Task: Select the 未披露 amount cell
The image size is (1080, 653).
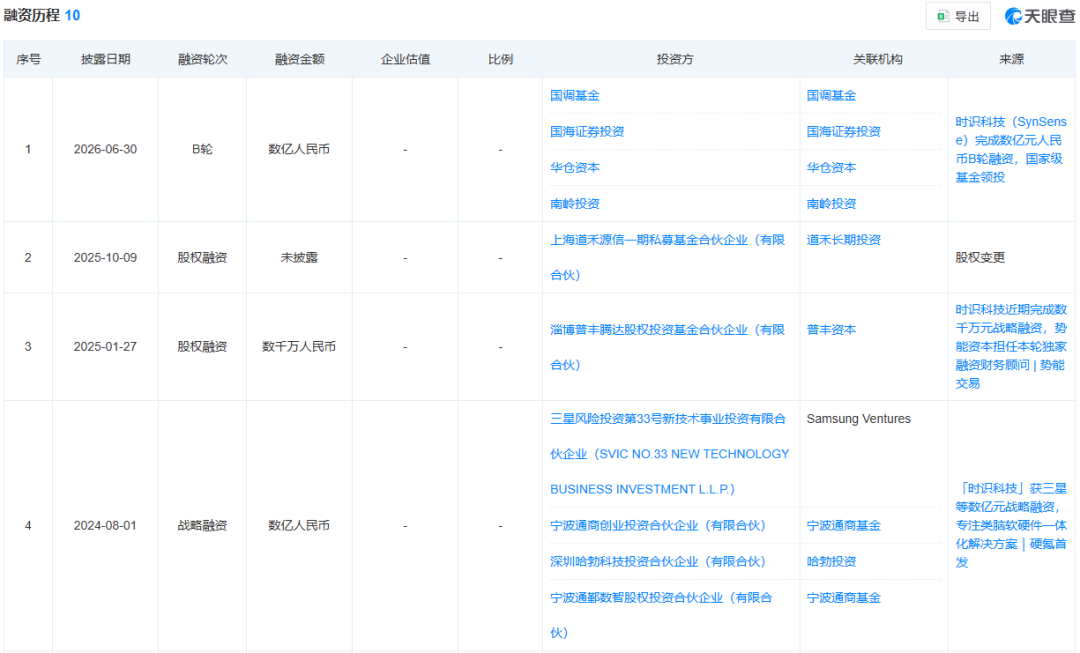Action: coord(300,258)
